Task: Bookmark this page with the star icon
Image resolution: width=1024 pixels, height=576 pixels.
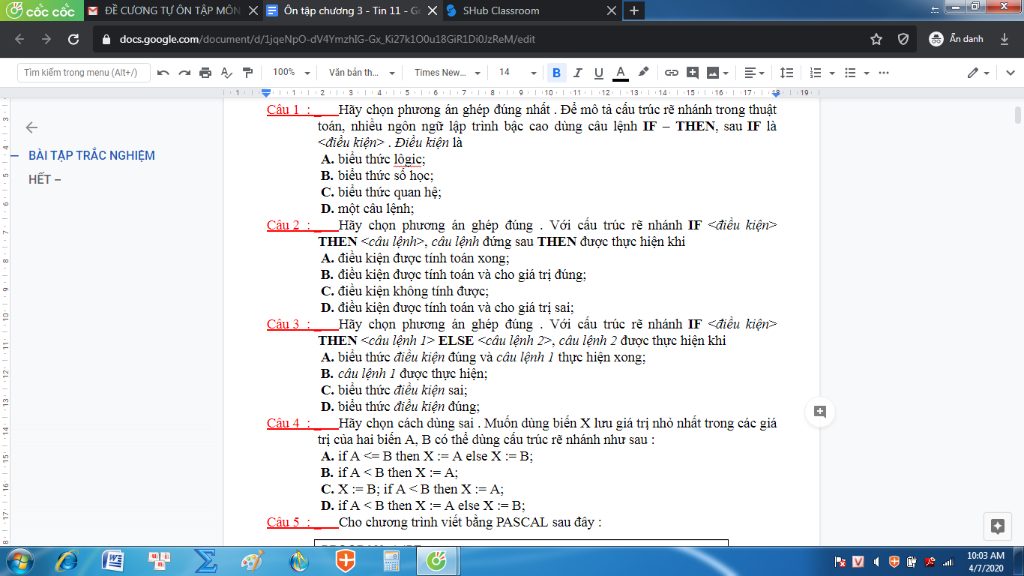Action: 876,39
